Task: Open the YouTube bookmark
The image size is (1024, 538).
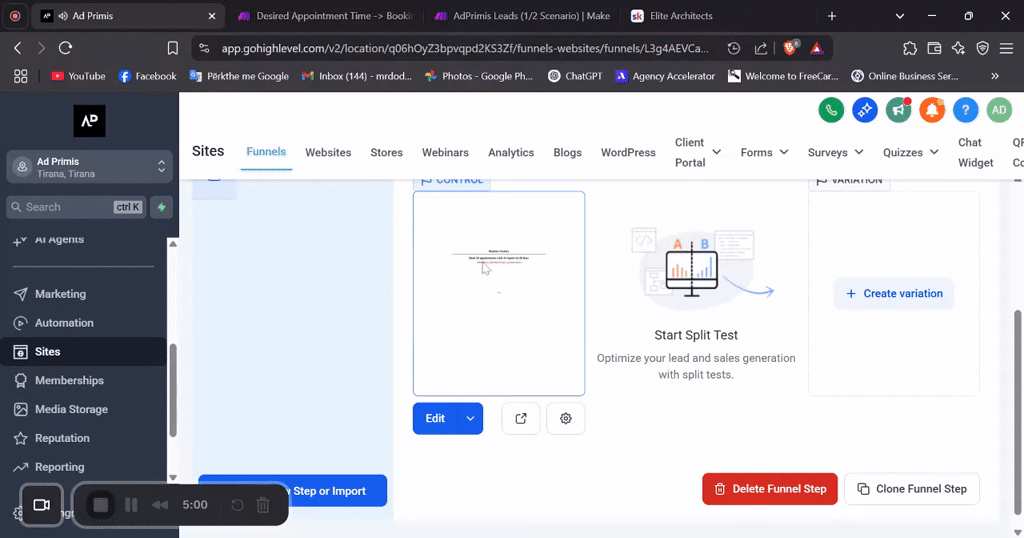Action: [x=78, y=76]
